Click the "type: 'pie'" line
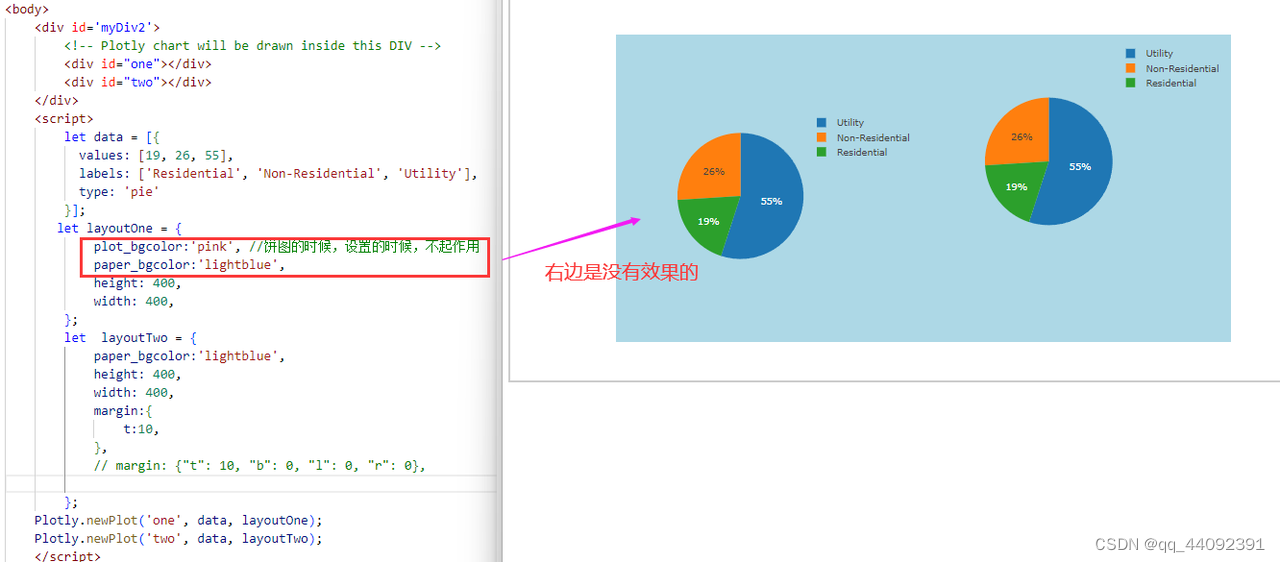 click(x=119, y=191)
